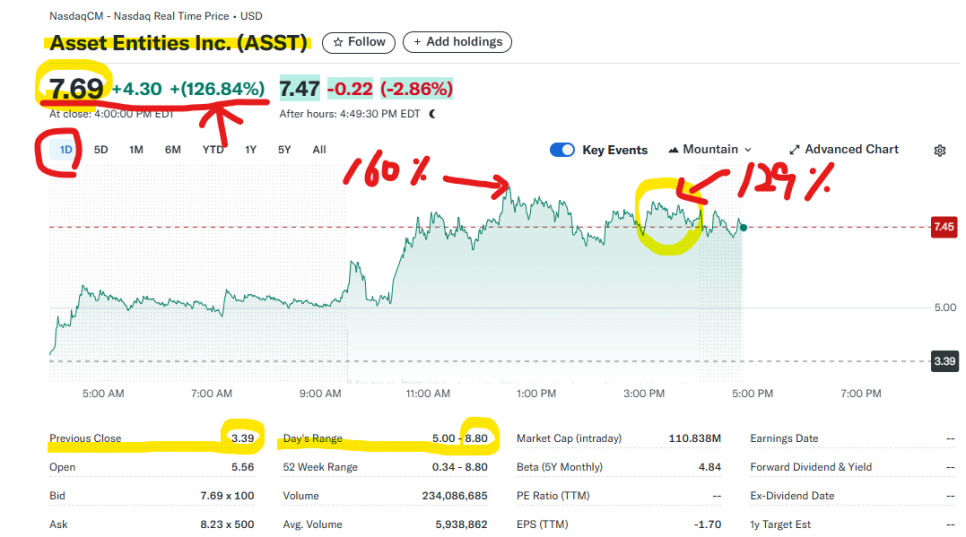Select the 1M time range tab
This screenshot has width=966, height=537.
(136, 150)
